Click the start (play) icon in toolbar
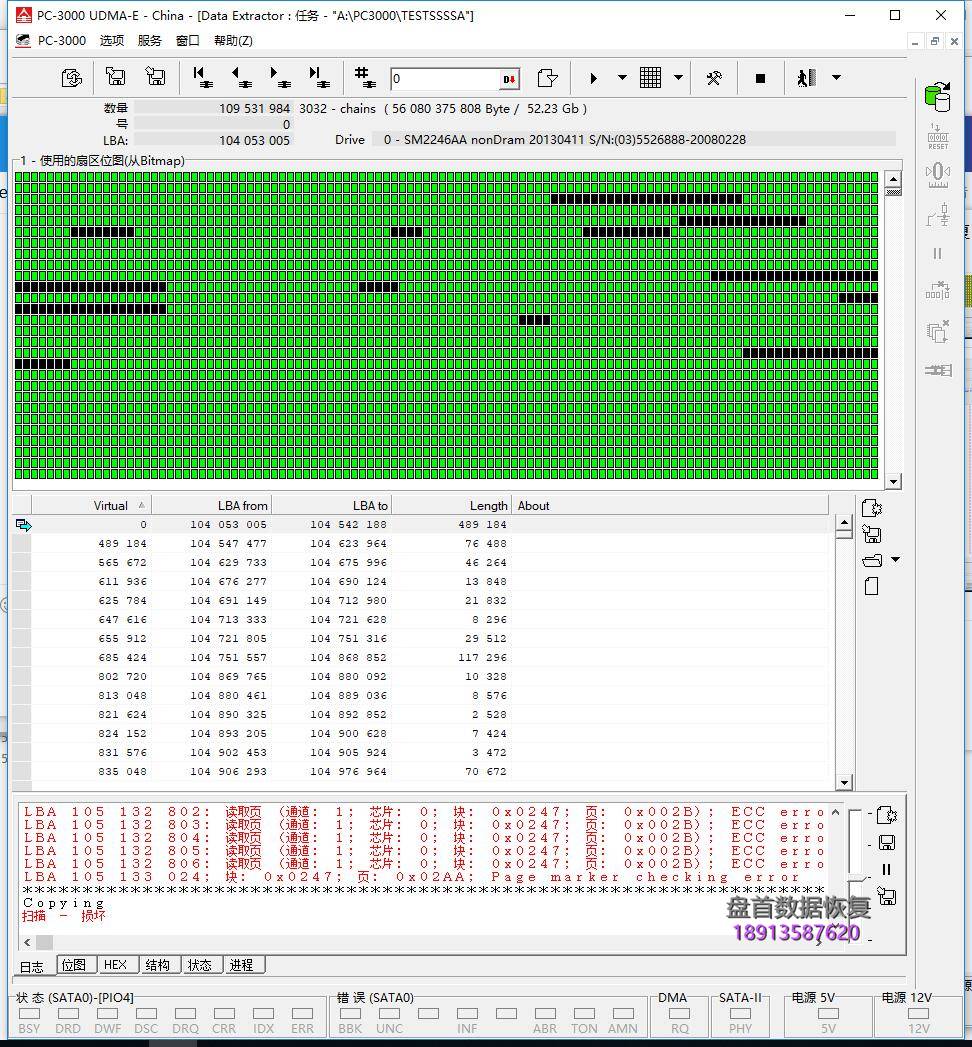The image size is (972, 1047). 594,78
